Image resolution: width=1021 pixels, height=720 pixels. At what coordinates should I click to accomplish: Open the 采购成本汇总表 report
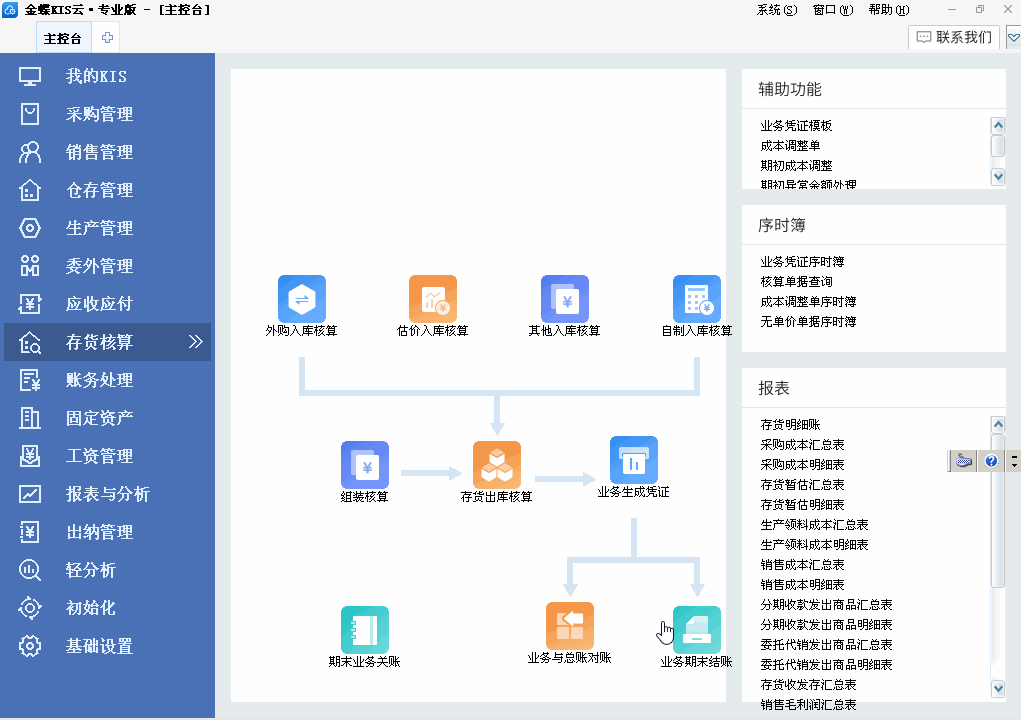[x=802, y=445]
